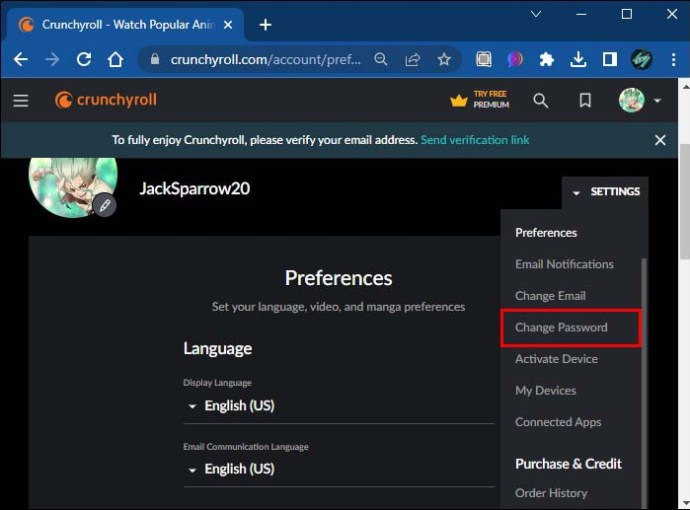The height and width of the screenshot is (510, 690).
Task: Click the Send verification link
Action: pos(475,140)
